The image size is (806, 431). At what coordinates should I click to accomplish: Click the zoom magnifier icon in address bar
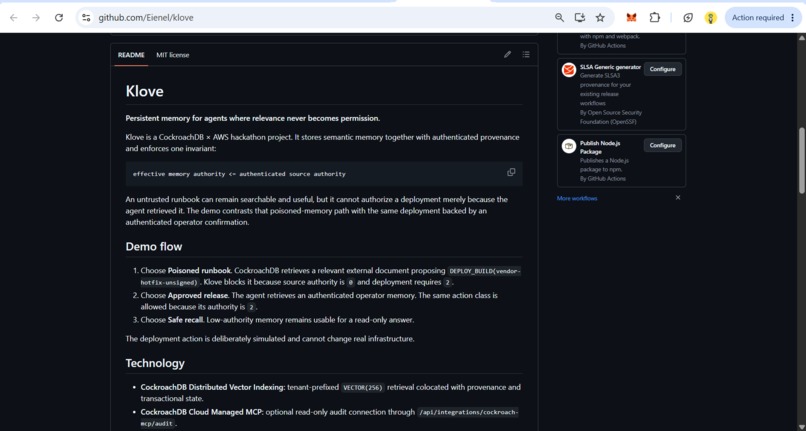pyautogui.click(x=559, y=17)
